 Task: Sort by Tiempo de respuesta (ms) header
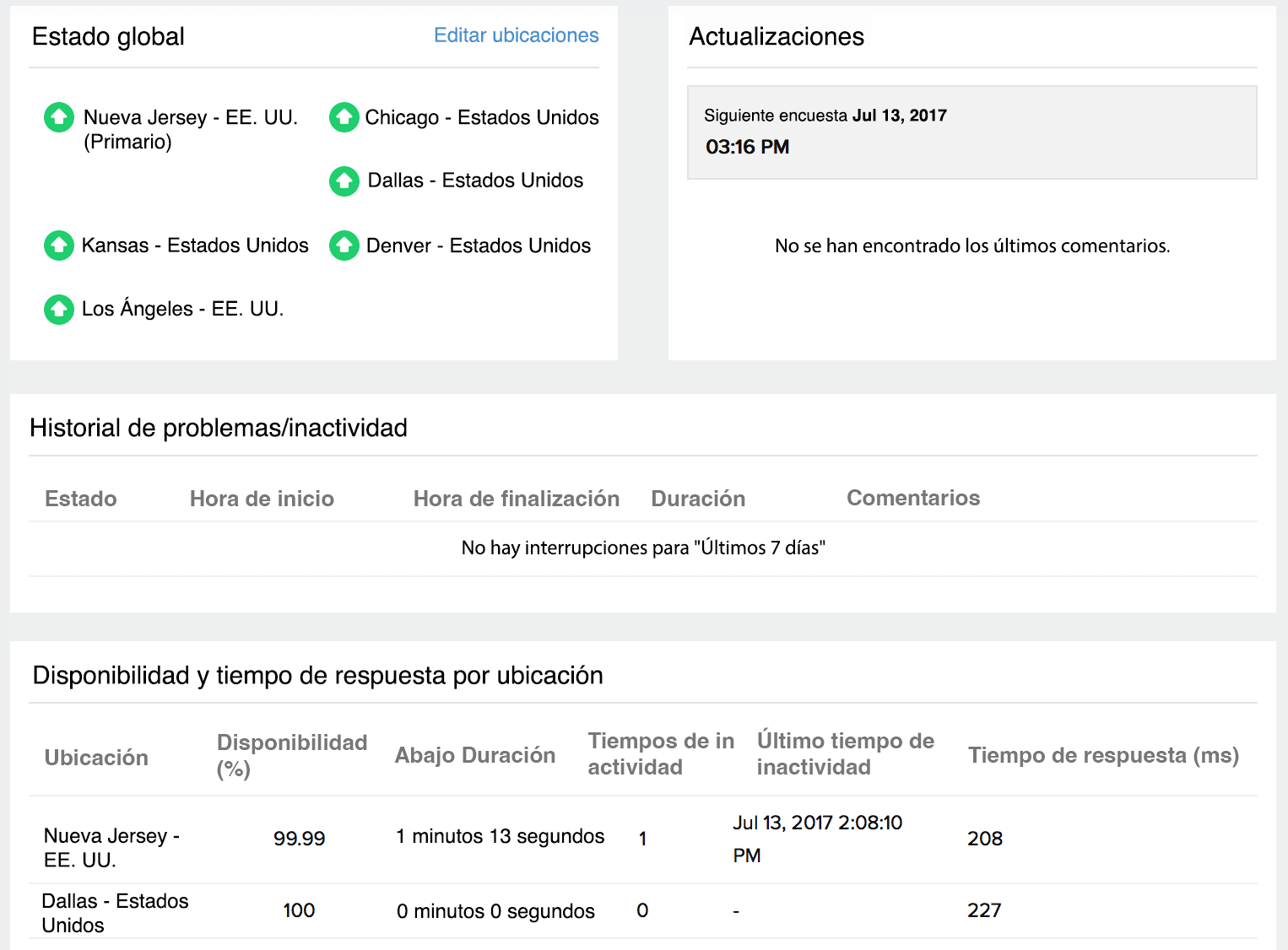coord(1103,755)
